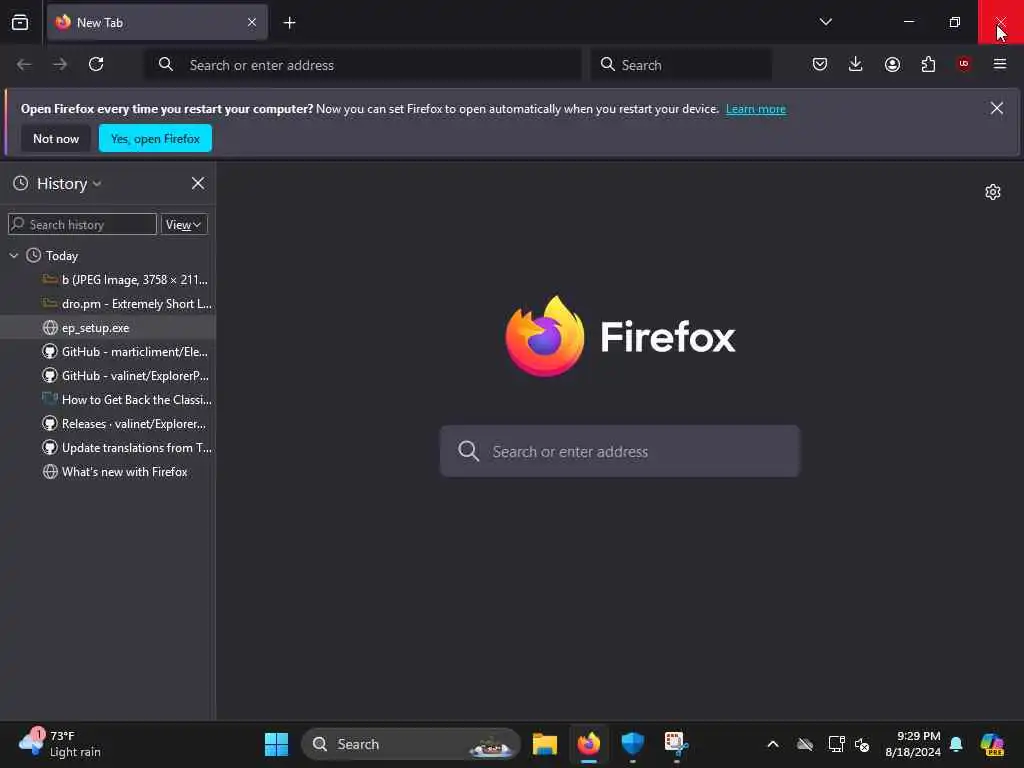
Task: Select the New Tab tab
Action: (157, 22)
